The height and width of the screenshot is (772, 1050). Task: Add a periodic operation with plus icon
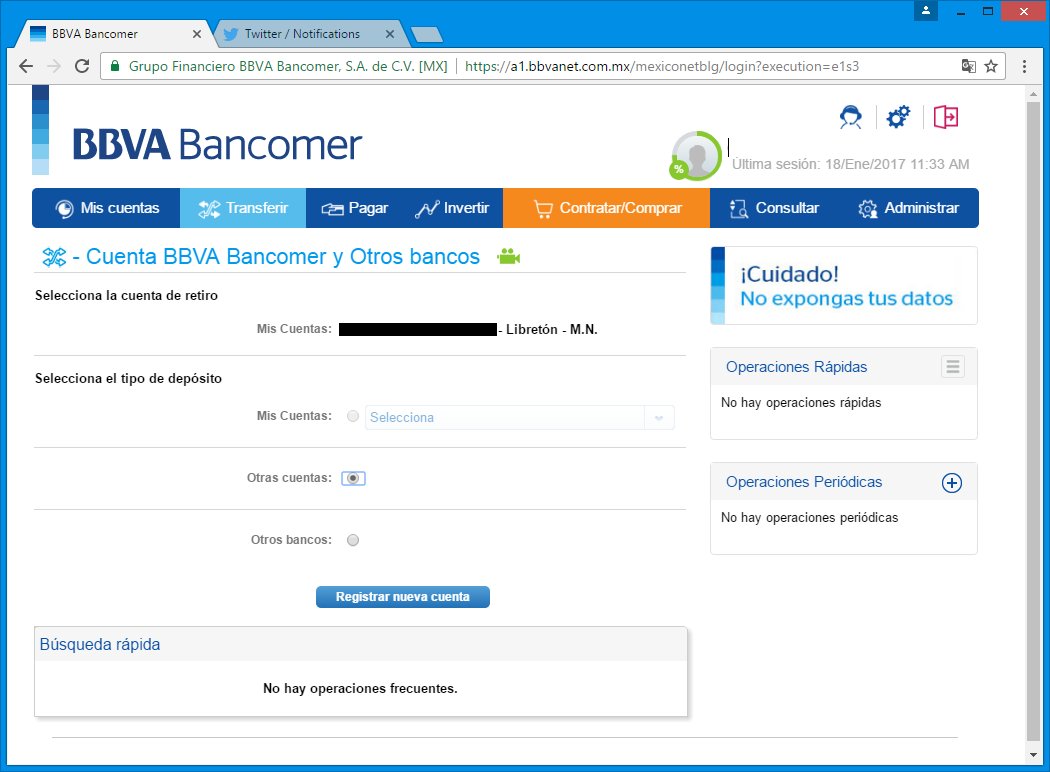coord(952,483)
